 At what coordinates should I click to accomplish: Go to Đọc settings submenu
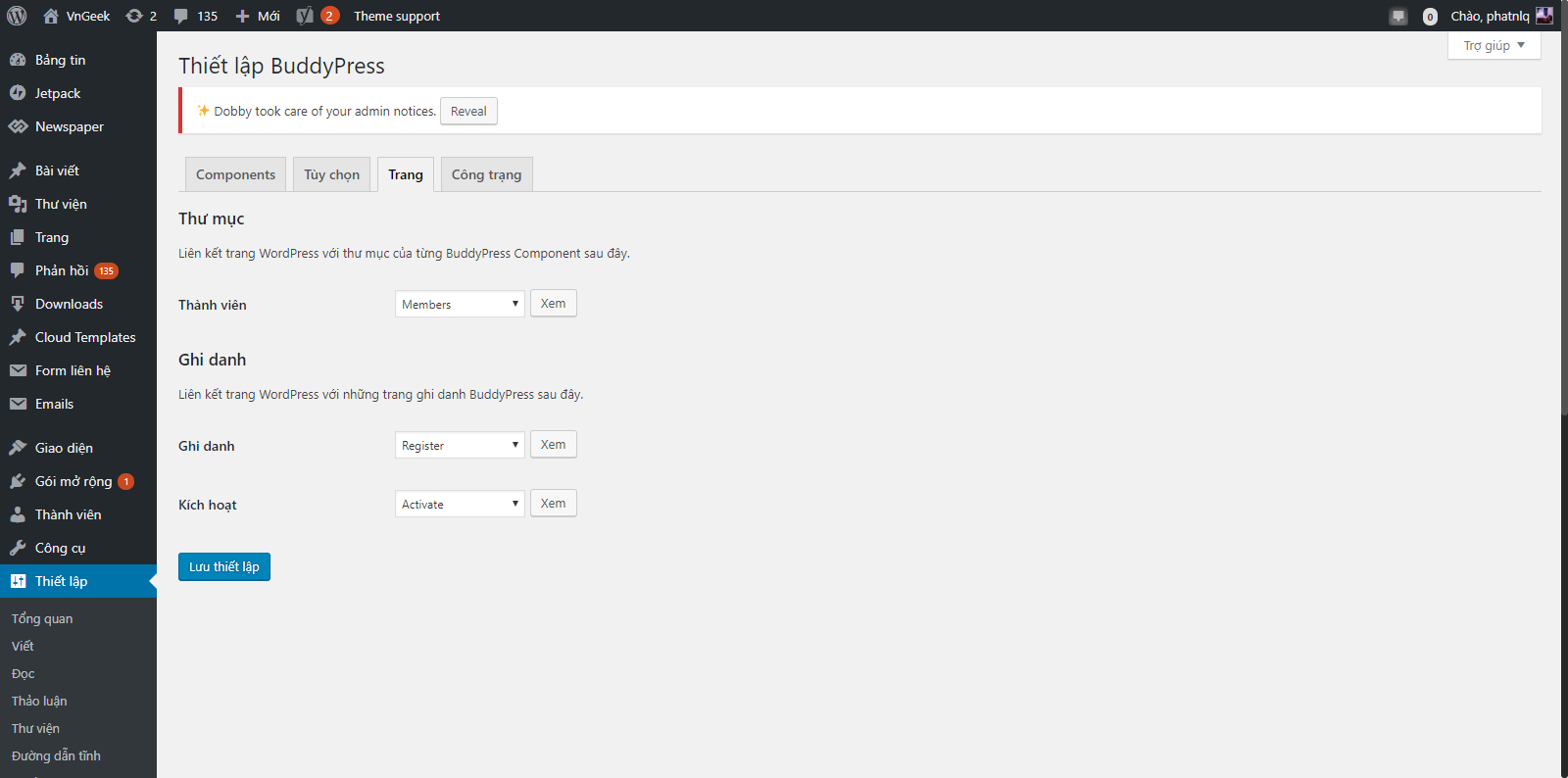(24, 673)
